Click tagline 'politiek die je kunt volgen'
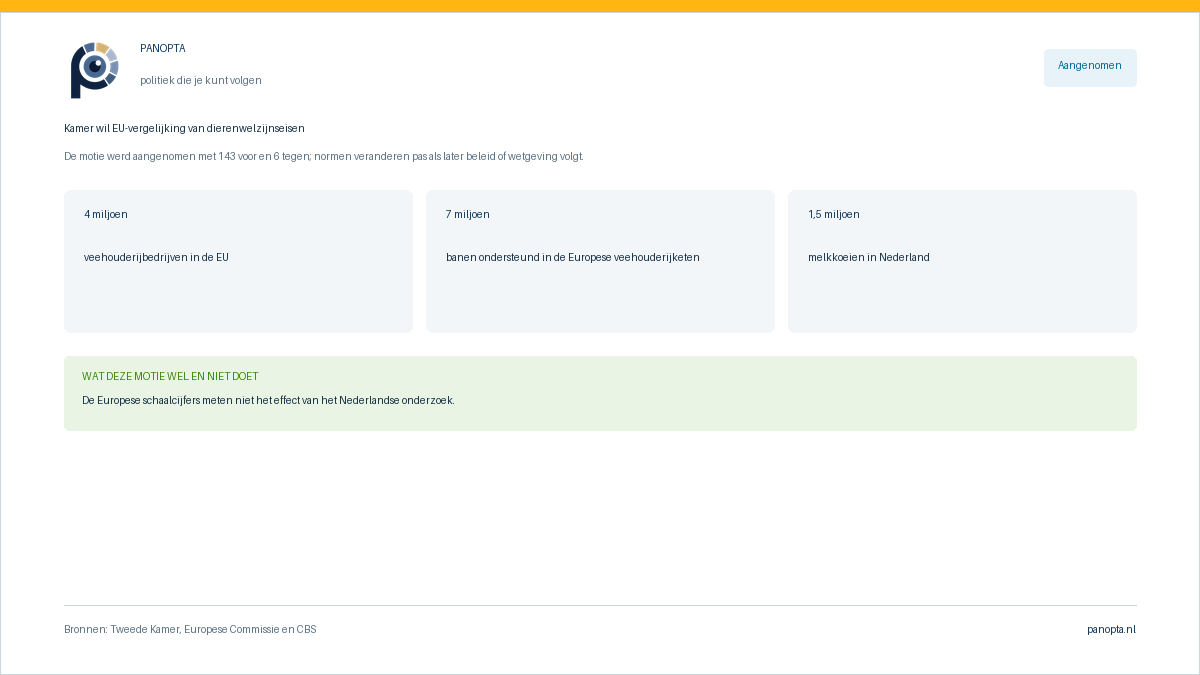1200x675 pixels. point(201,80)
